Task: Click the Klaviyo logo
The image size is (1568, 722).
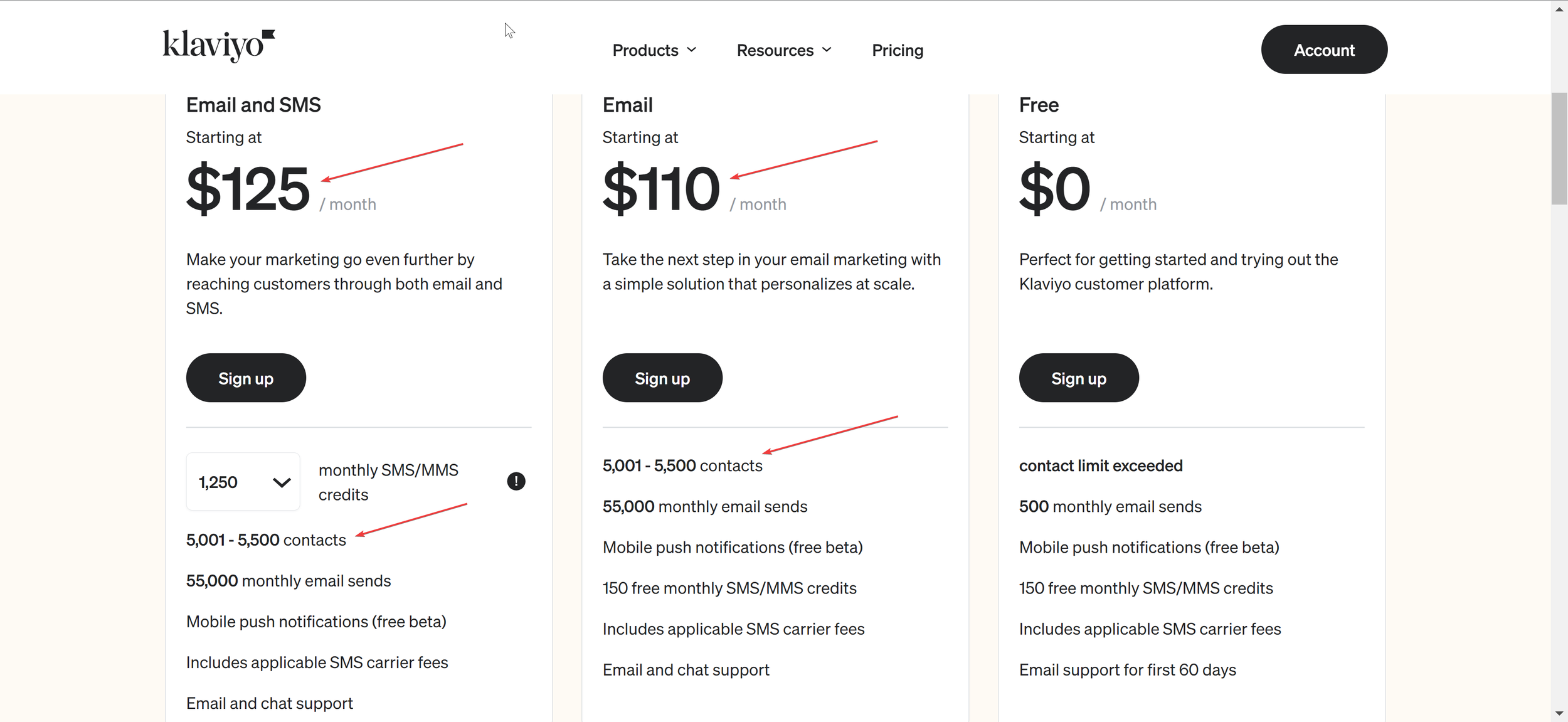Action: pos(218,46)
